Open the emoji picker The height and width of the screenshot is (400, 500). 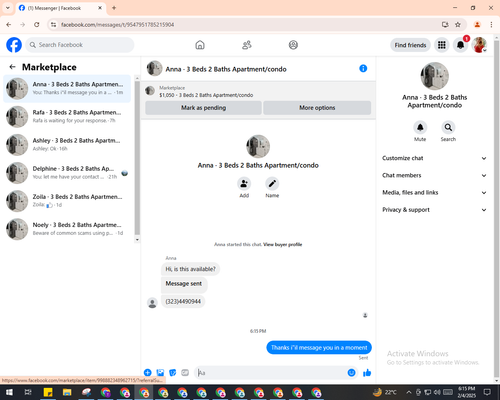pyautogui.click(x=351, y=373)
